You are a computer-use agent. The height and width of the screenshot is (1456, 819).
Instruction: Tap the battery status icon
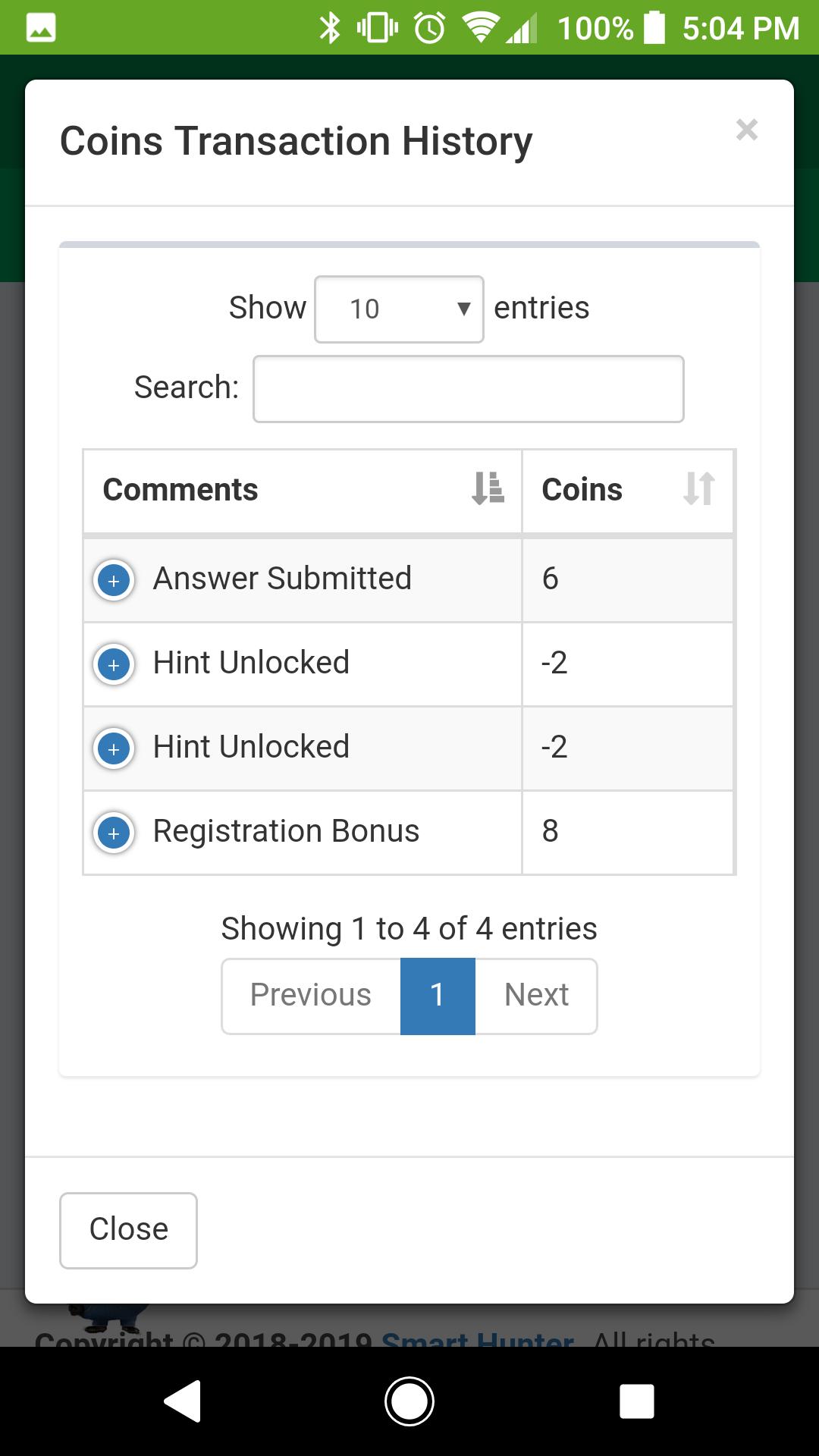click(x=654, y=28)
